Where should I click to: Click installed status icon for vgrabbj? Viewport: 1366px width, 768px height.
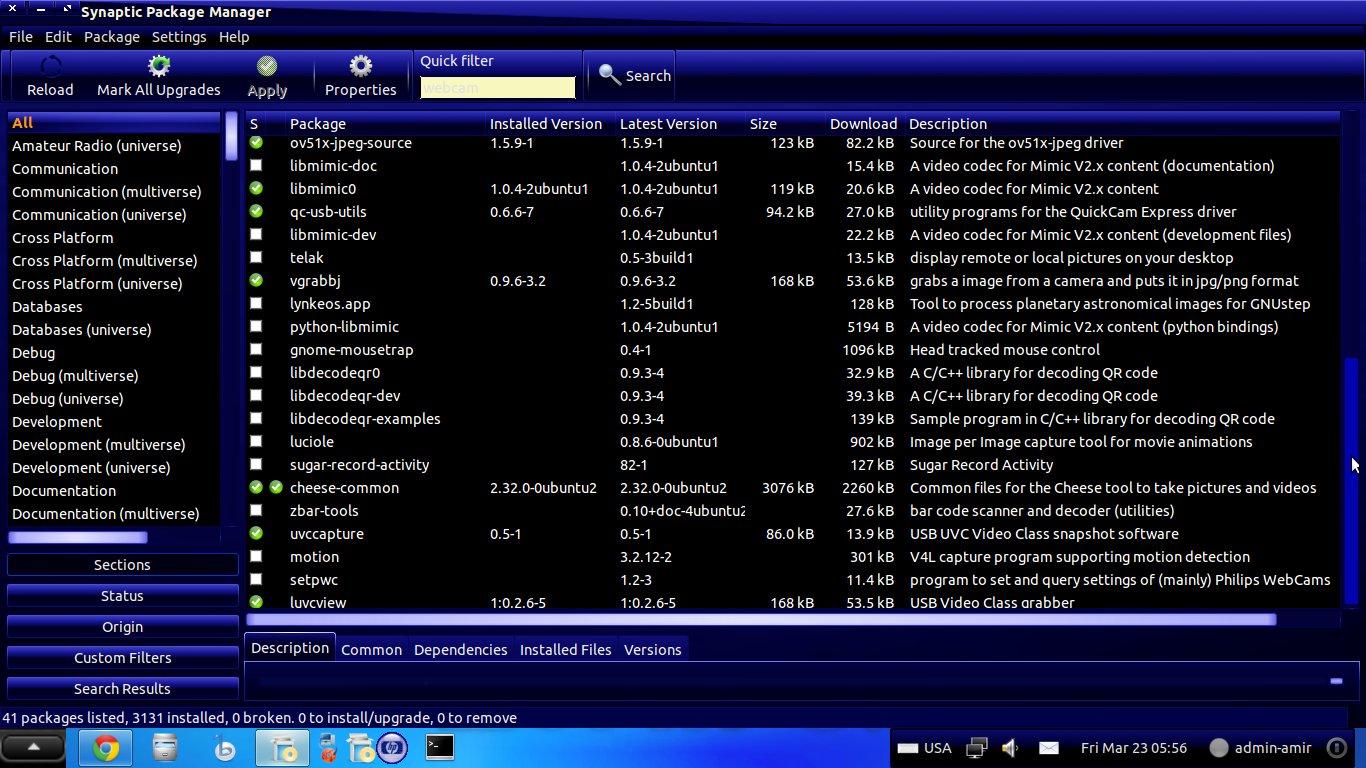256,280
